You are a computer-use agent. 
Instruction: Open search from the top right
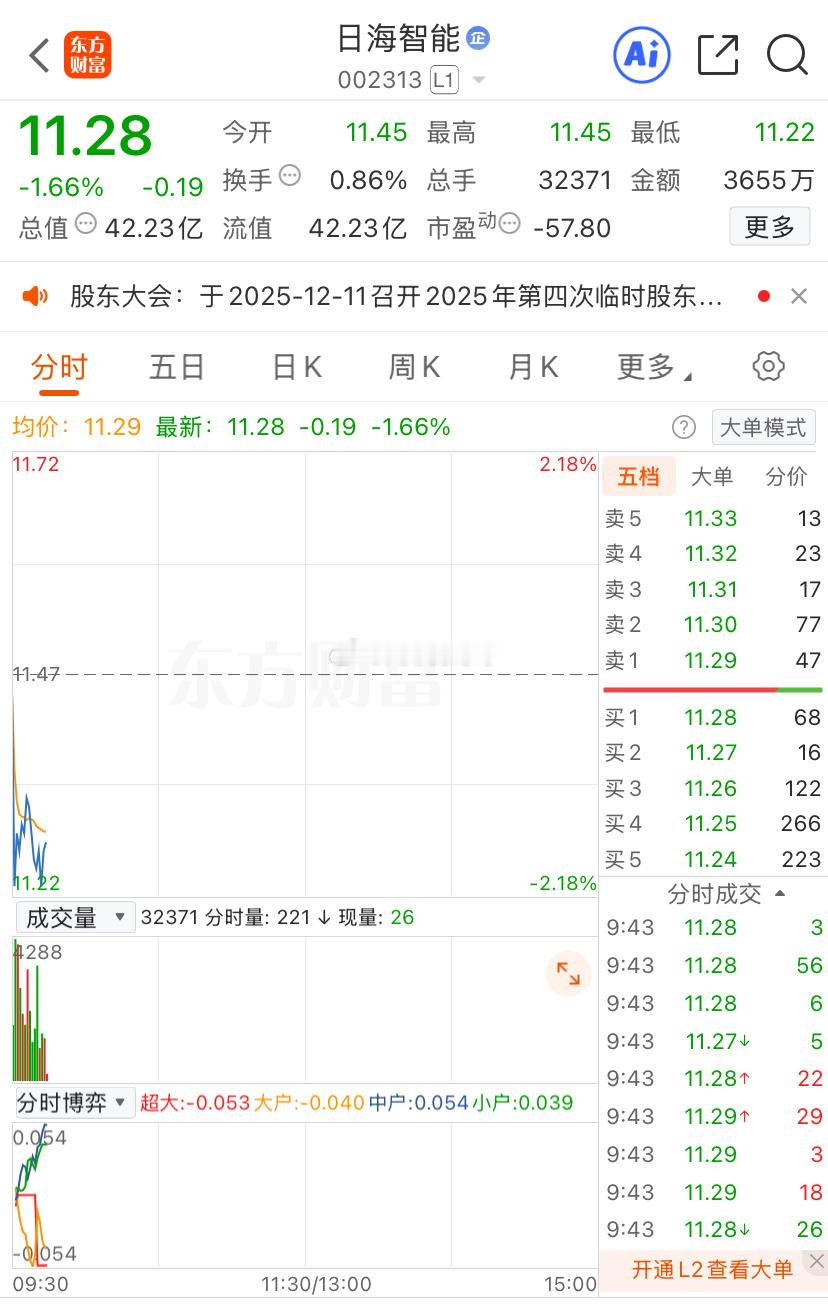pyautogui.click(x=788, y=55)
